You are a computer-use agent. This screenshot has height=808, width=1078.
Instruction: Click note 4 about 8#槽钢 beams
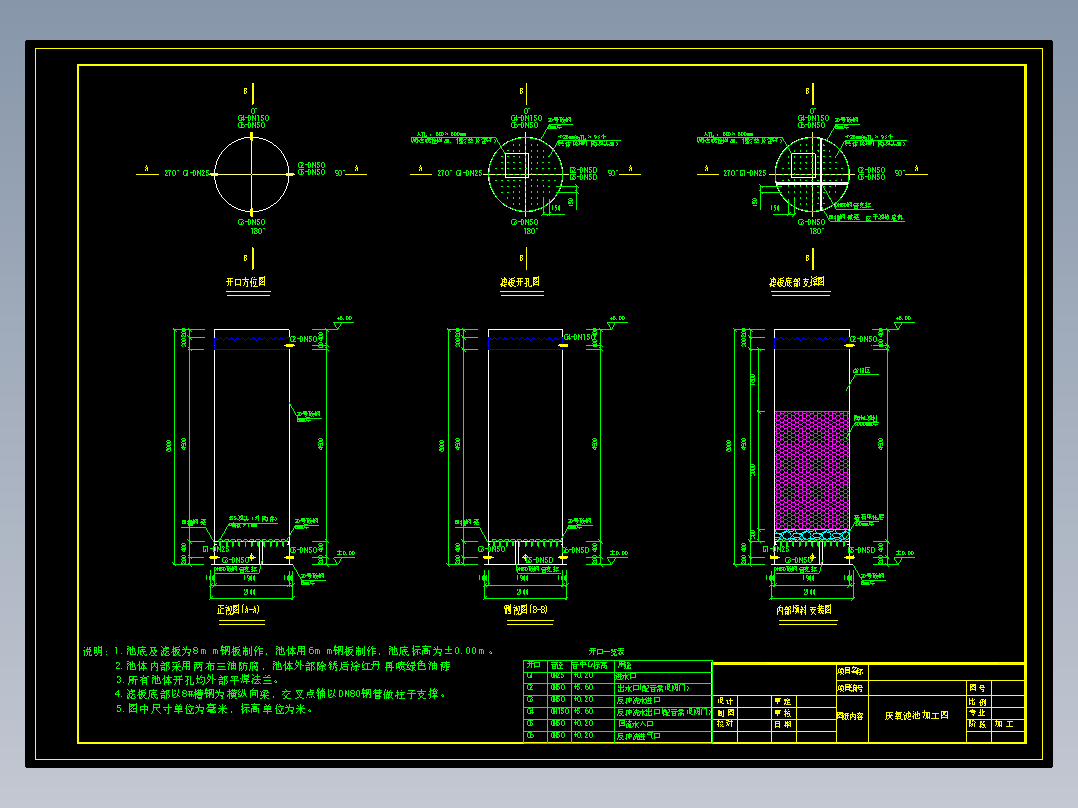[x=280, y=695]
